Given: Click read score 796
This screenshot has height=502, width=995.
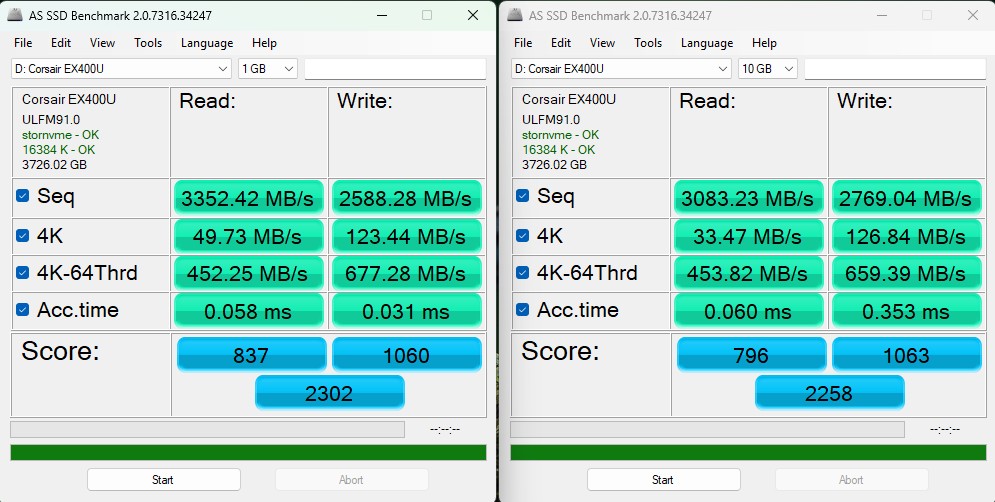Looking at the screenshot, I should [751, 354].
